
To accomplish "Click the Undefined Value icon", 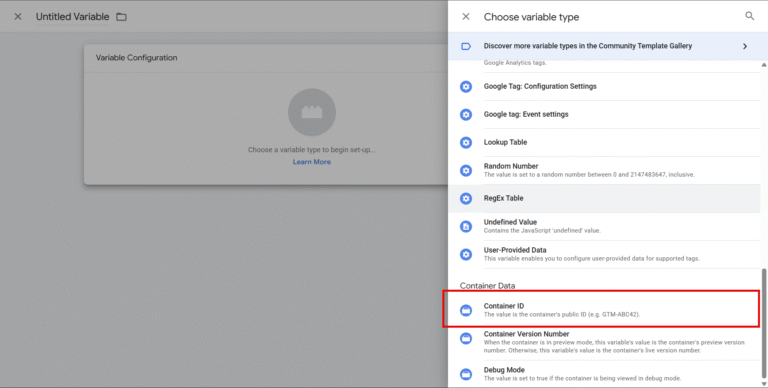I will pyautogui.click(x=466, y=226).
